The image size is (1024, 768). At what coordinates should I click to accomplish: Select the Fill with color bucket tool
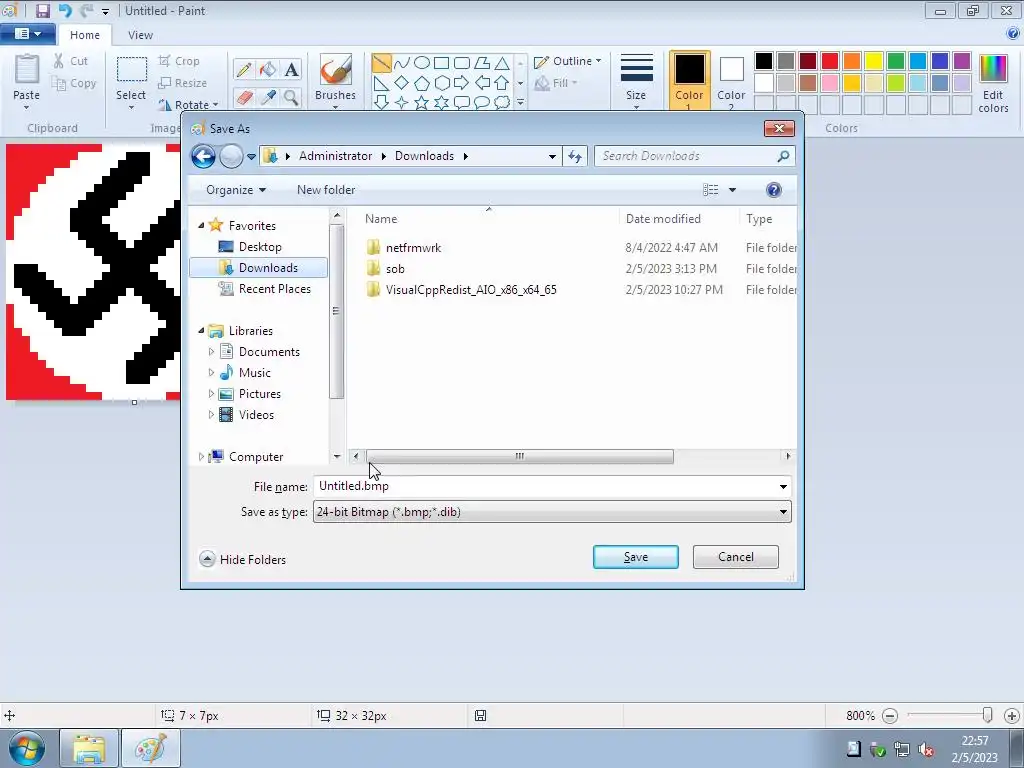tap(268, 69)
